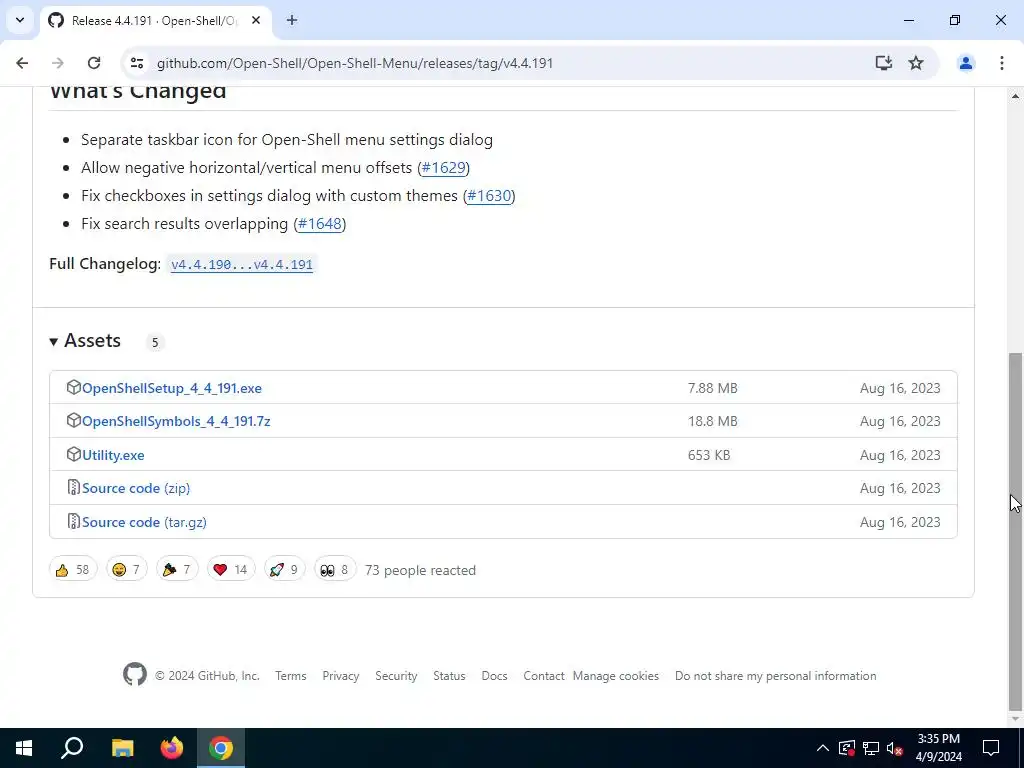Open Windows taskbar search
The height and width of the screenshot is (768, 1024).
pyautogui.click(x=72, y=748)
